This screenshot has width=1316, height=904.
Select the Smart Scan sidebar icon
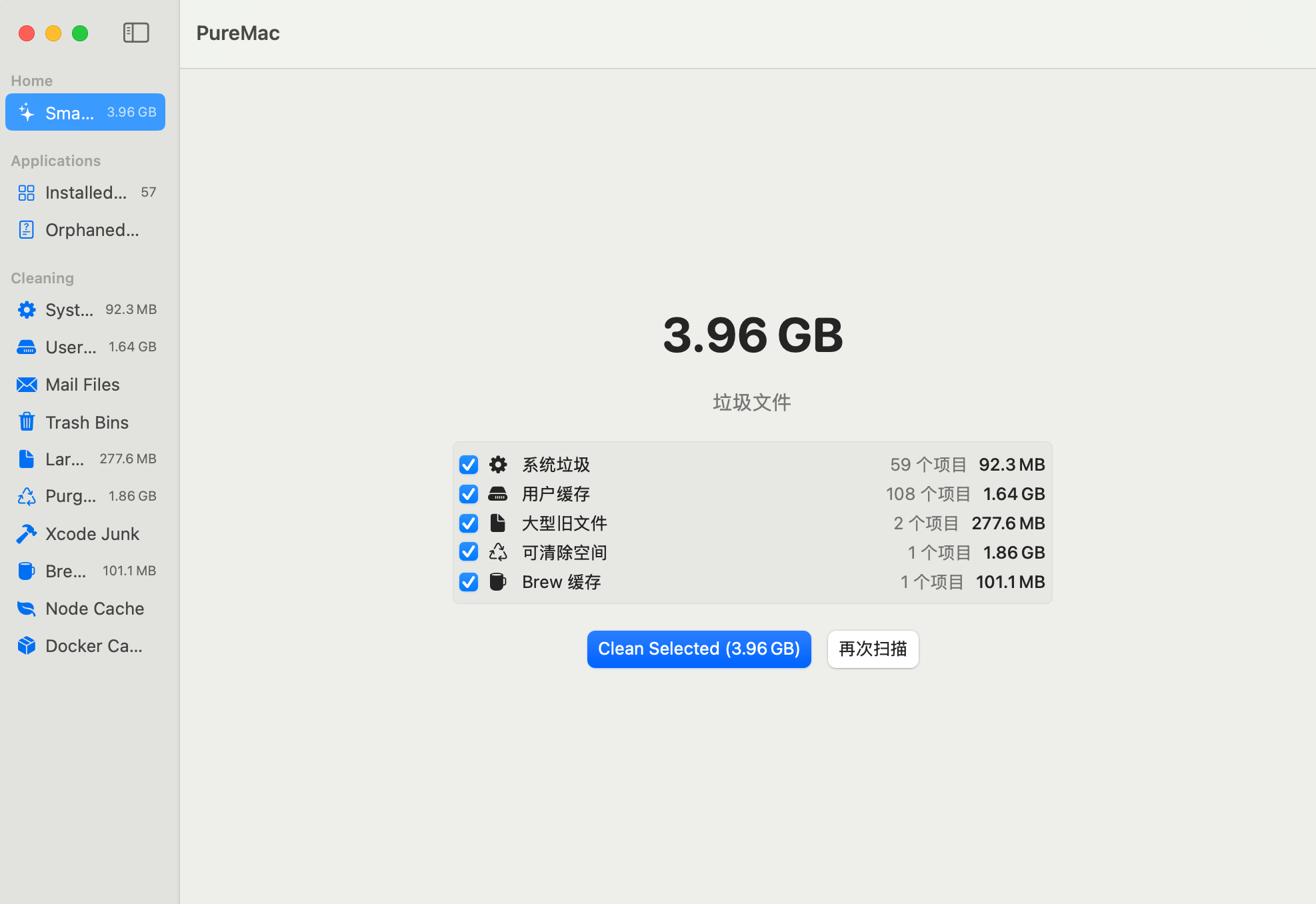(x=27, y=112)
